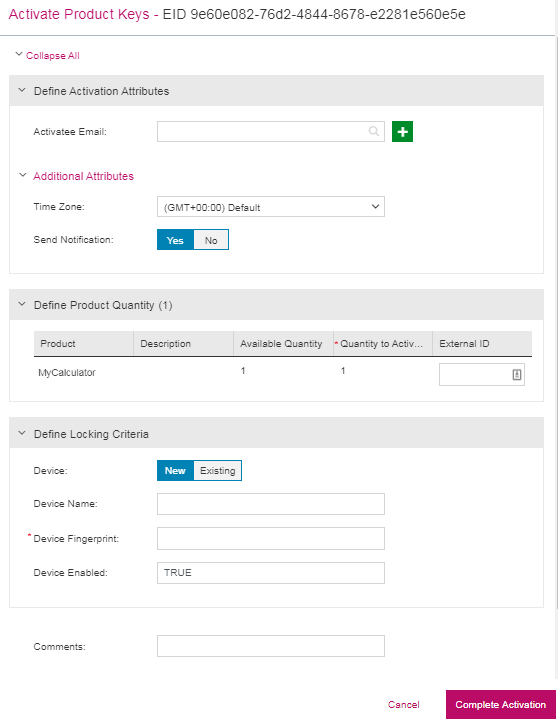This screenshot has width=558, height=723.
Task: Click the Collapse All link
Action: point(53,55)
